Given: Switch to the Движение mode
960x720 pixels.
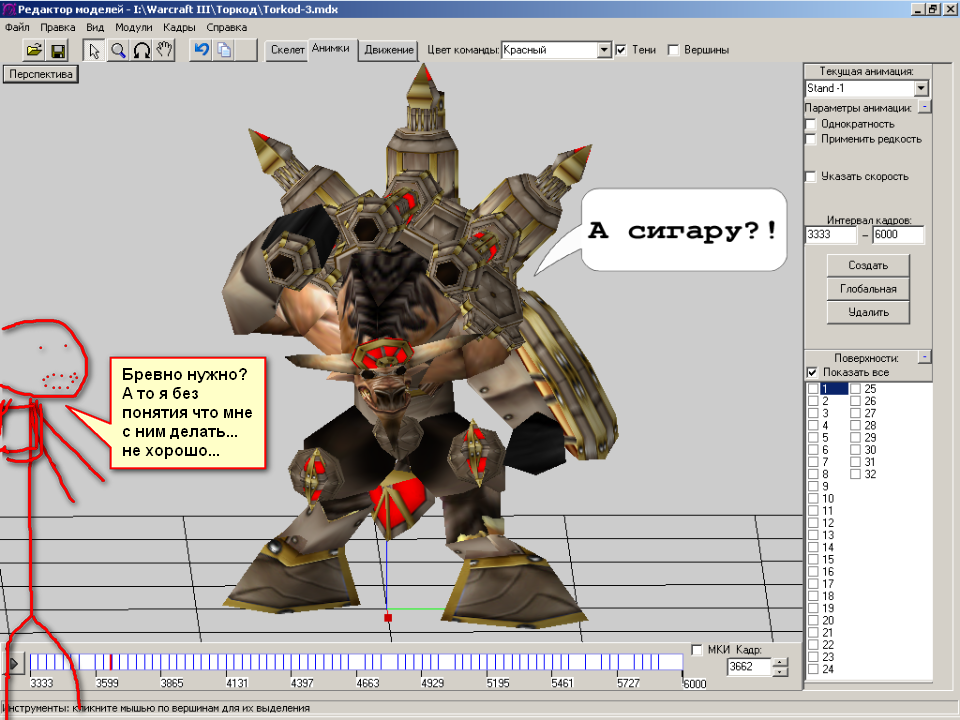Looking at the screenshot, I should pos(389,50).
